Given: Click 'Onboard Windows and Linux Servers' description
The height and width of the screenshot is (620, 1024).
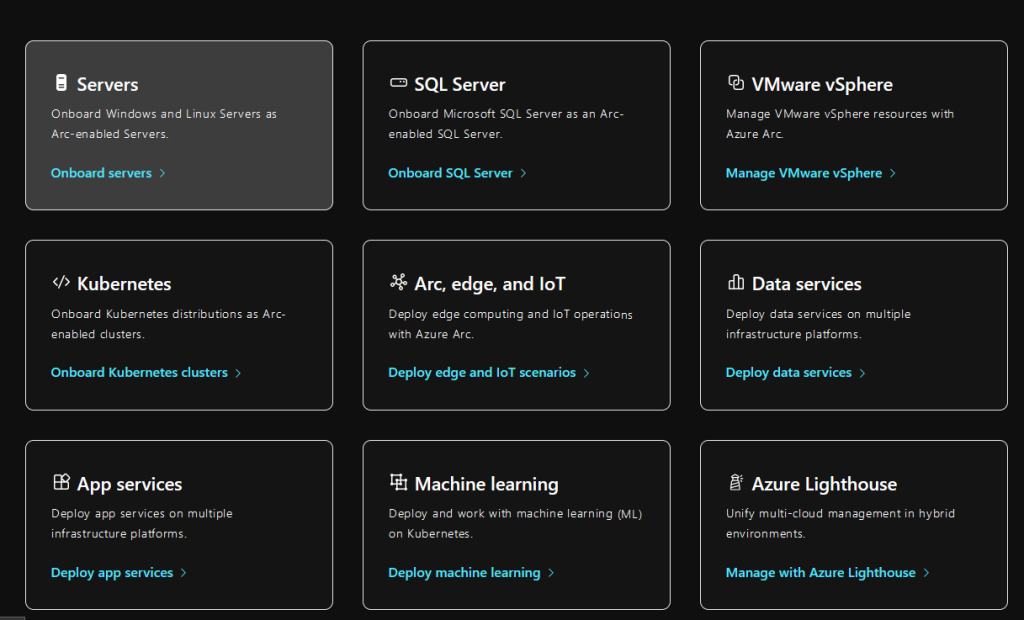Looking at the screenshot, I should [164, 123].
